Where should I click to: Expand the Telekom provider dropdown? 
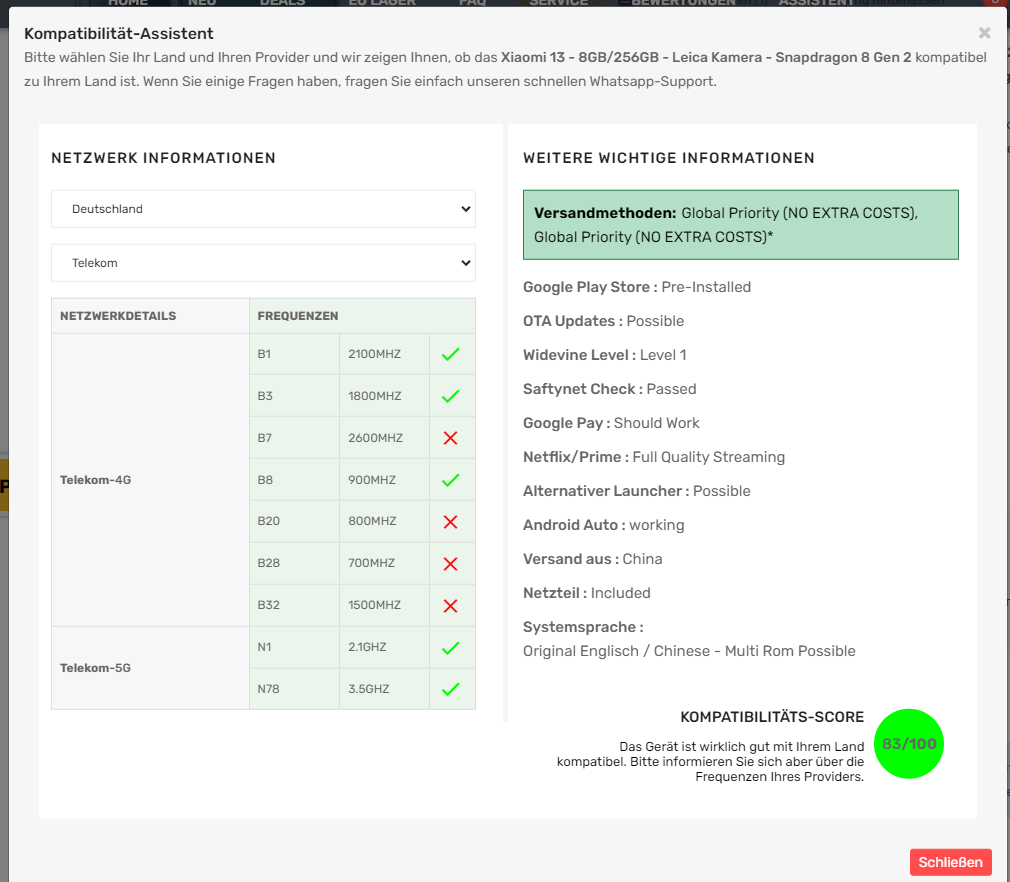[x=263, y=263]
